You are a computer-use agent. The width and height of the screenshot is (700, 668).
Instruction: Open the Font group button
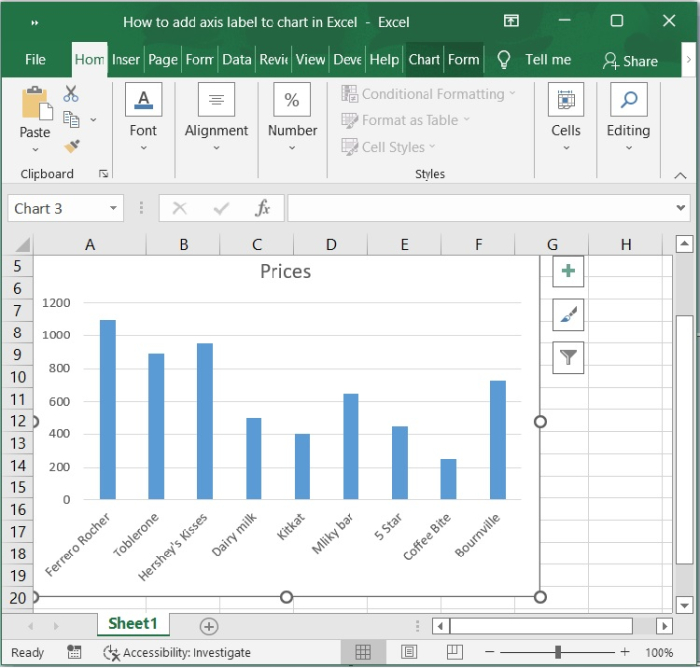[x=143, y=117]
